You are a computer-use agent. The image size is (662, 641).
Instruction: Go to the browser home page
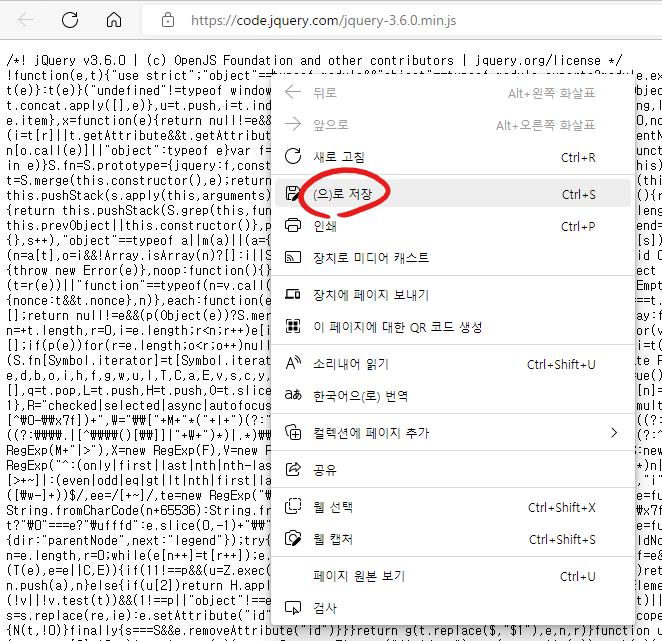pos(114,20)
